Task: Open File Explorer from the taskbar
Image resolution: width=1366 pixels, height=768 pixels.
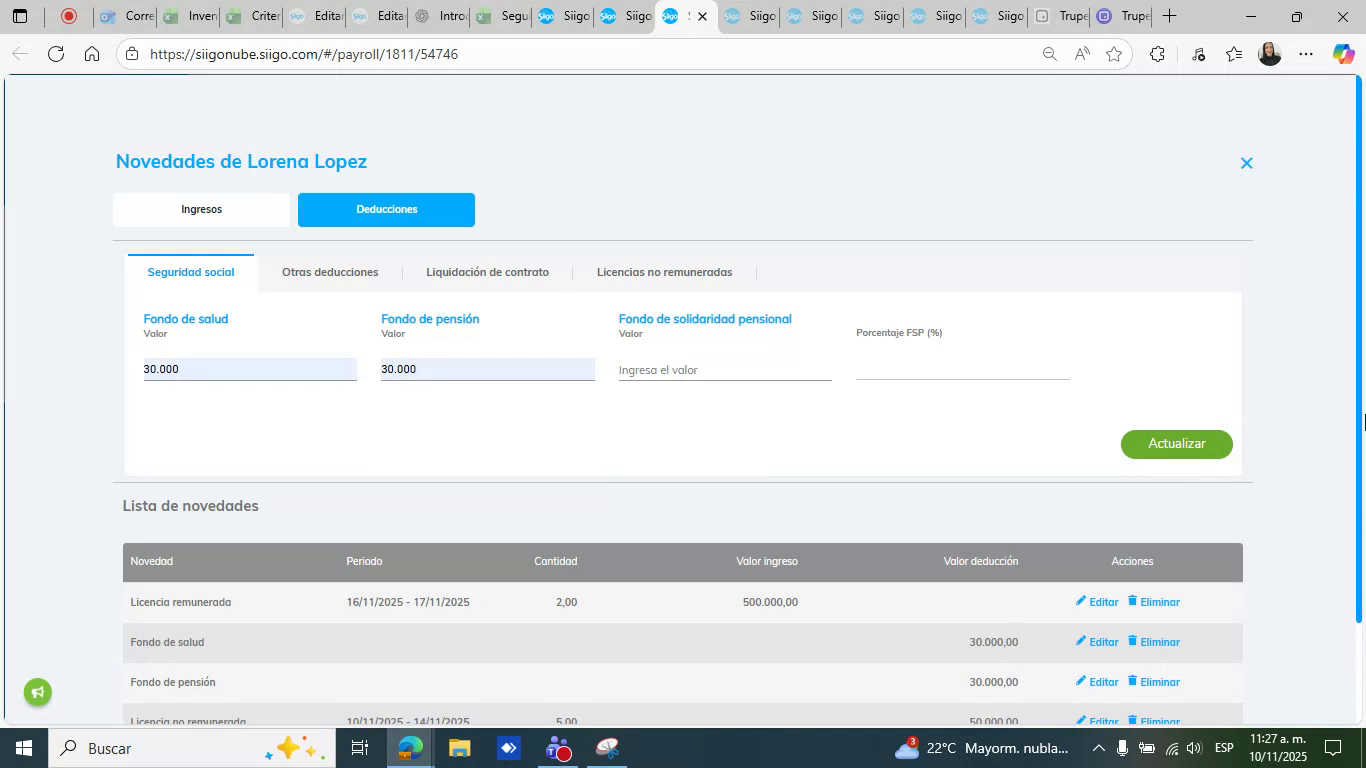Action: click(x=459, y=748)
